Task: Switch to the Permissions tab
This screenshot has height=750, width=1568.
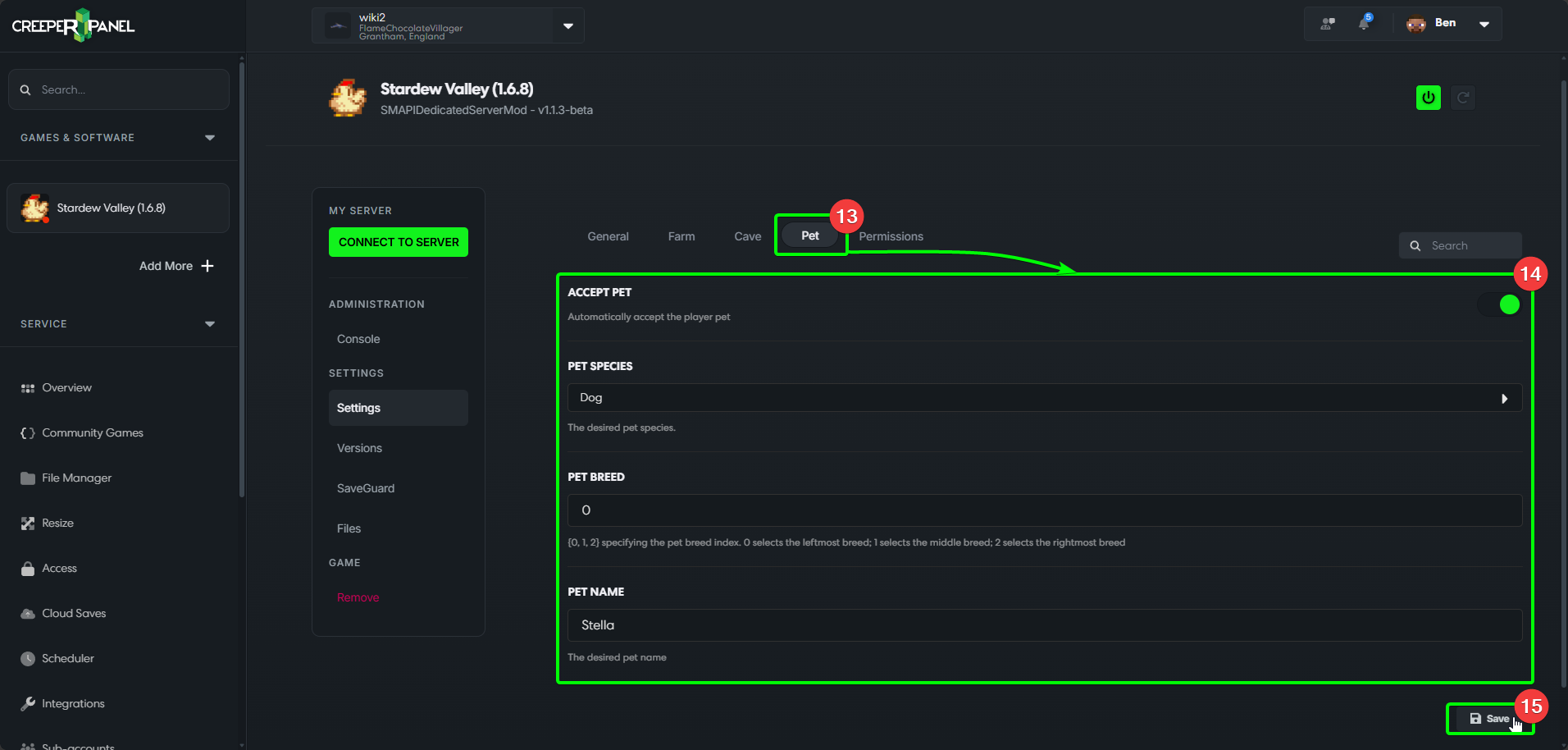Action: coord(891,236)
